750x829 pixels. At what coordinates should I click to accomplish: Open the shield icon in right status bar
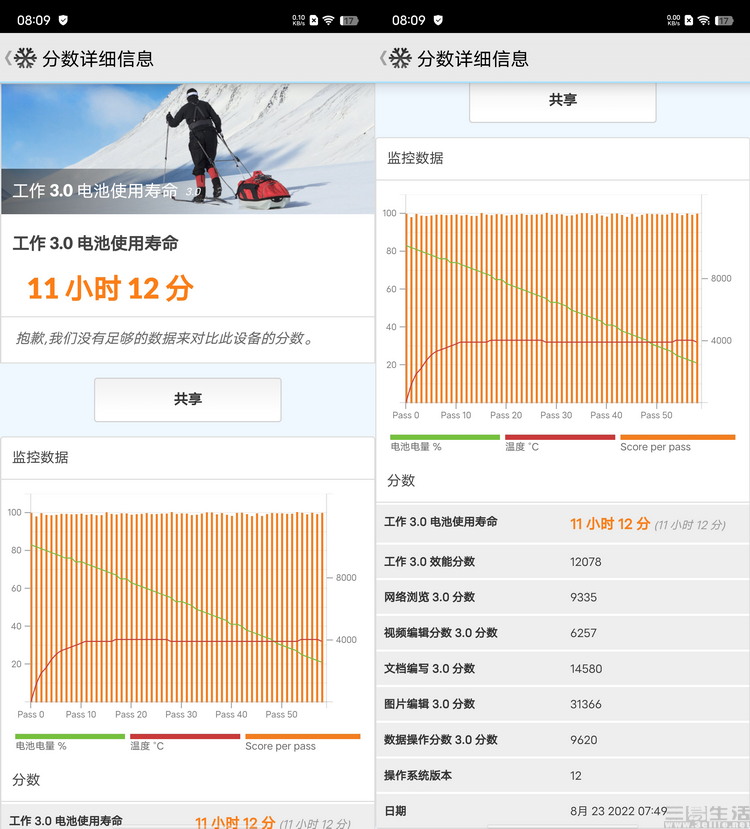438,20
